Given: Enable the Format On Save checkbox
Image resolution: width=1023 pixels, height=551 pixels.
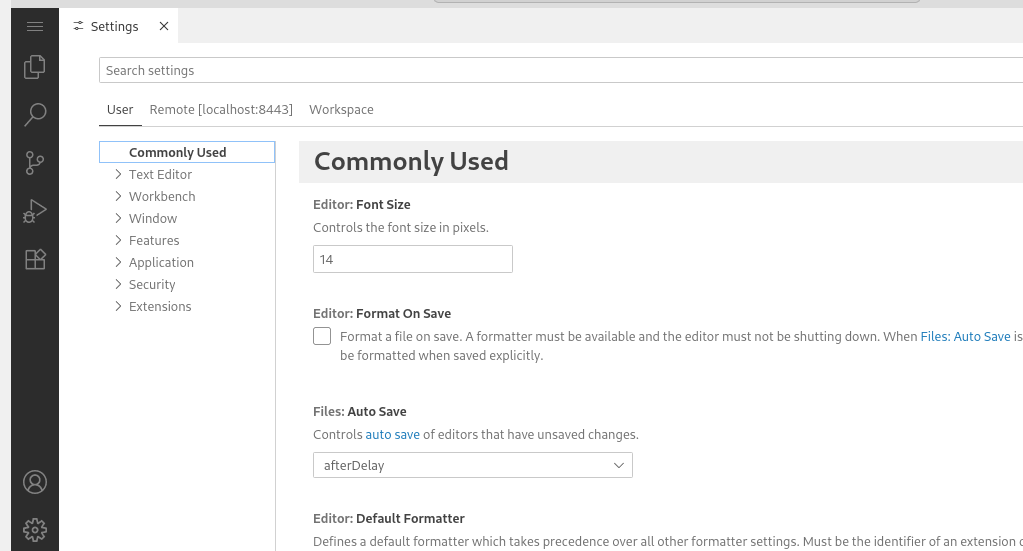Looking at the screenshot, I should coord(322,336).
